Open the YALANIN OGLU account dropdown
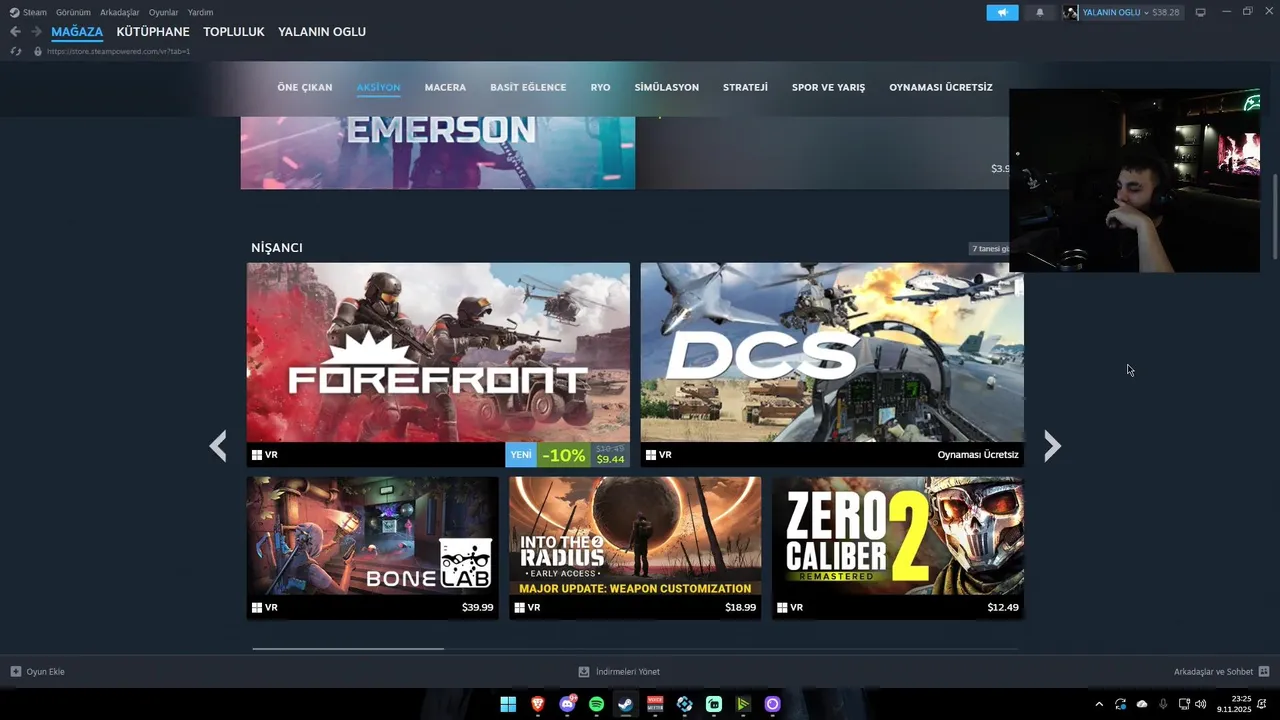1280x720 pixels. (x=1115, y=12)
